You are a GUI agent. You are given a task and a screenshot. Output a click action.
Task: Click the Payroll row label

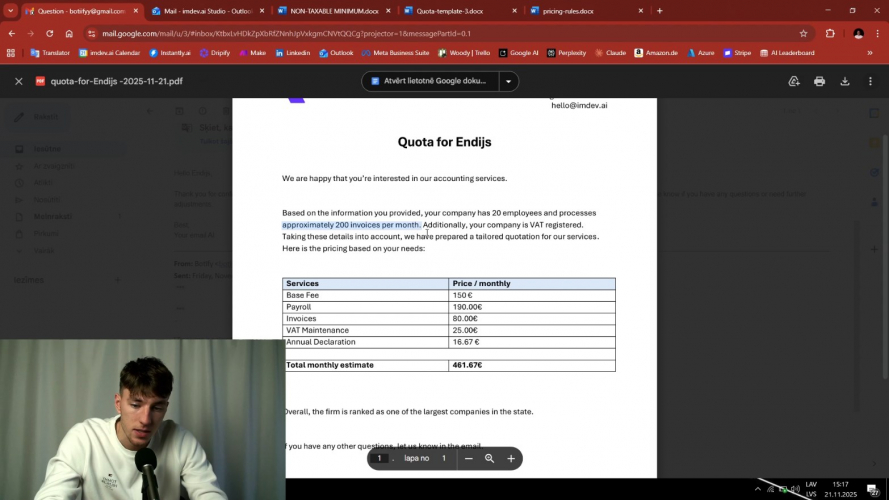[x=299, y=307]
